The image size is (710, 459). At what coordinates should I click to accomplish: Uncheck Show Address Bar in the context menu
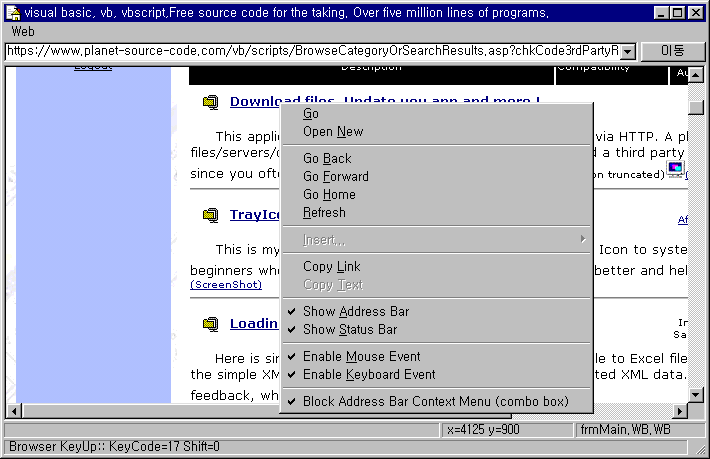tap(437, 311)
